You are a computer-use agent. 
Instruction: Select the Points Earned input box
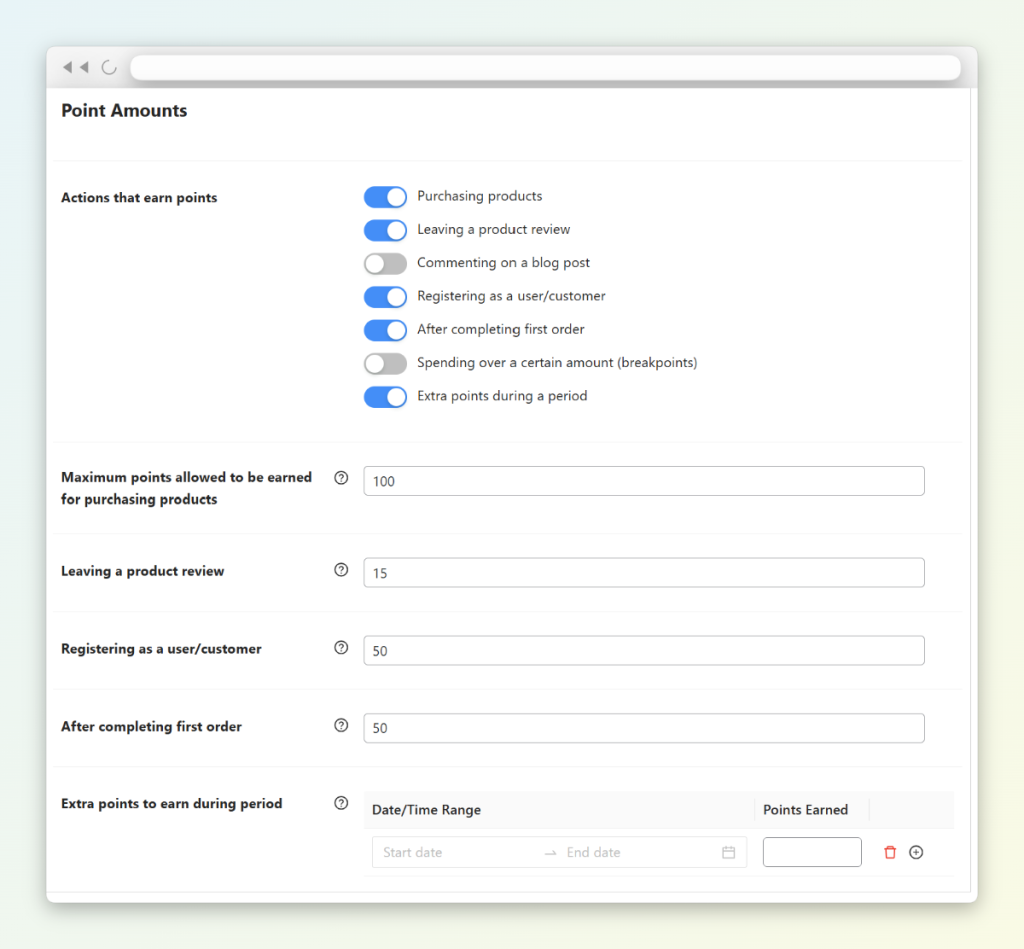811,852
